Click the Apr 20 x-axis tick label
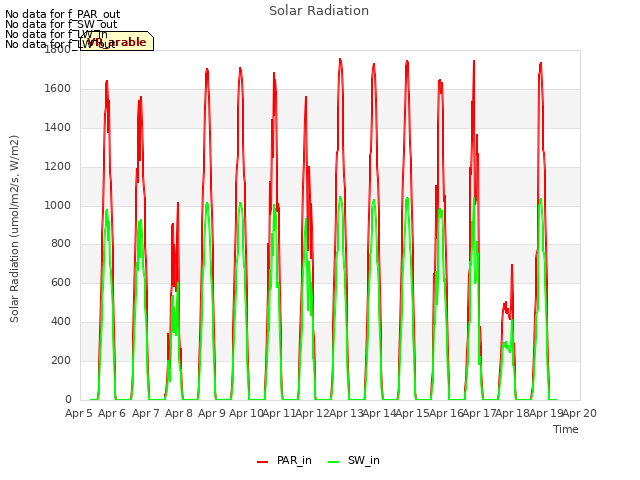 tap(580, 413)
